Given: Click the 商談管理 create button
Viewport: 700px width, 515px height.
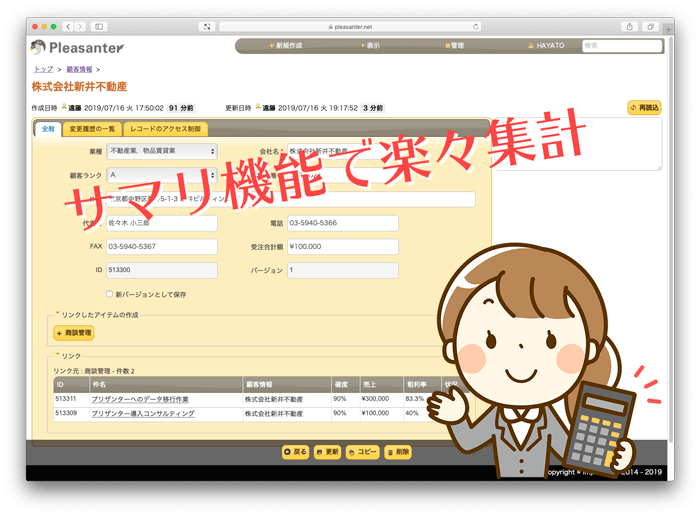Looking at the screenshot, I should point(74,333).
